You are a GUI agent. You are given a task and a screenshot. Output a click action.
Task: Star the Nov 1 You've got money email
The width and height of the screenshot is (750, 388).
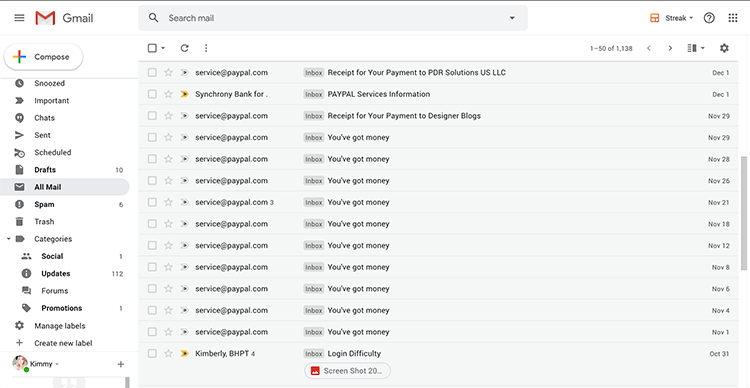(168, 332)
